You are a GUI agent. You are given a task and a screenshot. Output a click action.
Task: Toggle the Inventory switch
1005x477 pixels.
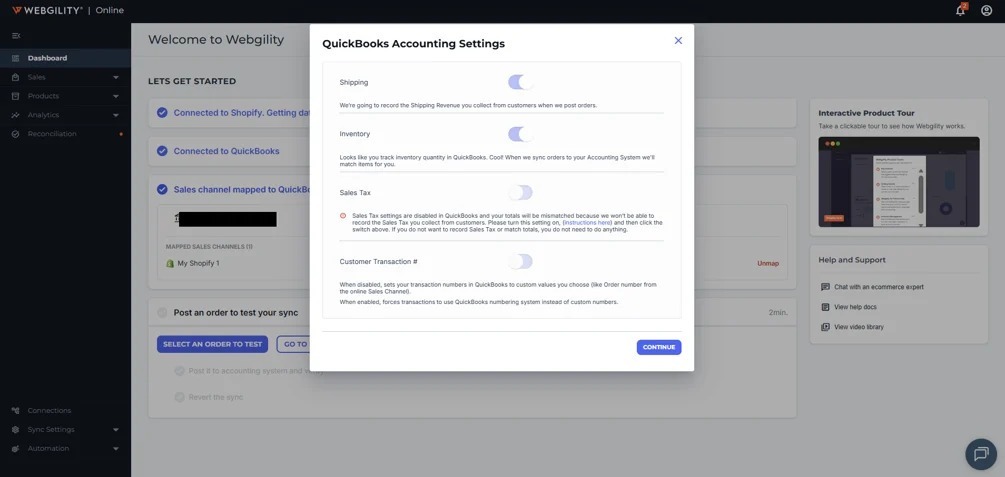click(520, 134)
